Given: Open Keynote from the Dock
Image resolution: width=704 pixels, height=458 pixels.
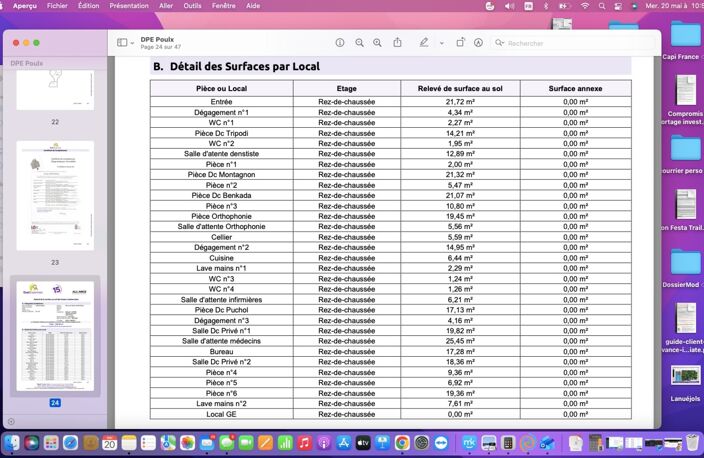Looking at the screenshot, I should [x=383, y=443].
